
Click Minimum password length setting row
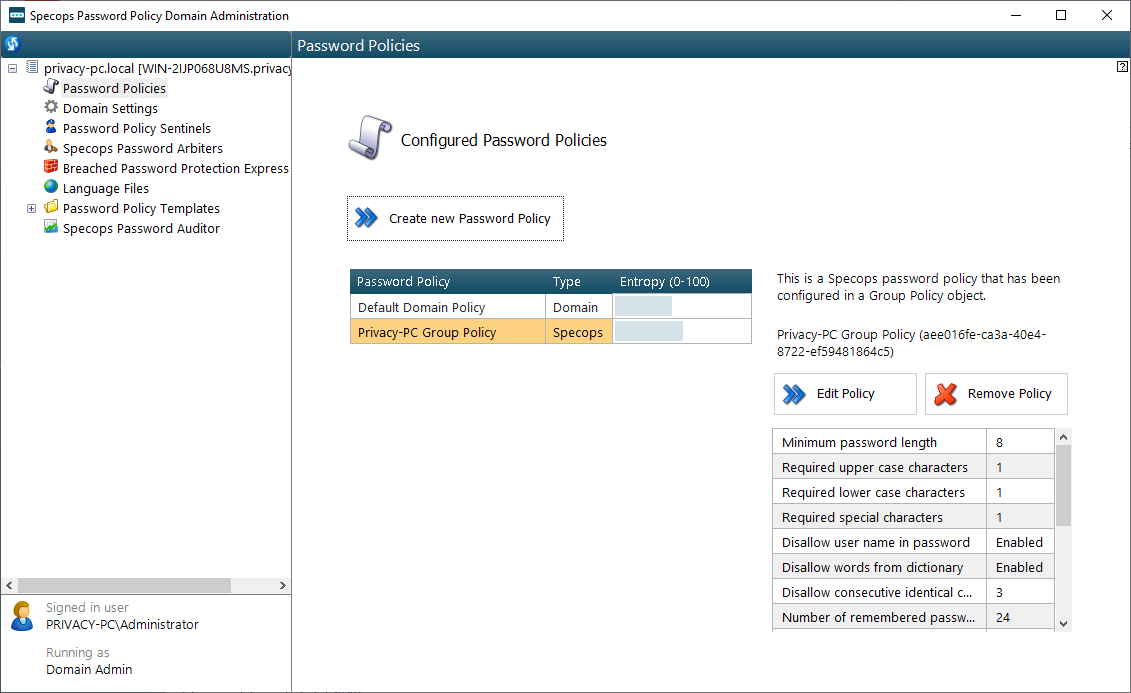(x=913, y=442)
